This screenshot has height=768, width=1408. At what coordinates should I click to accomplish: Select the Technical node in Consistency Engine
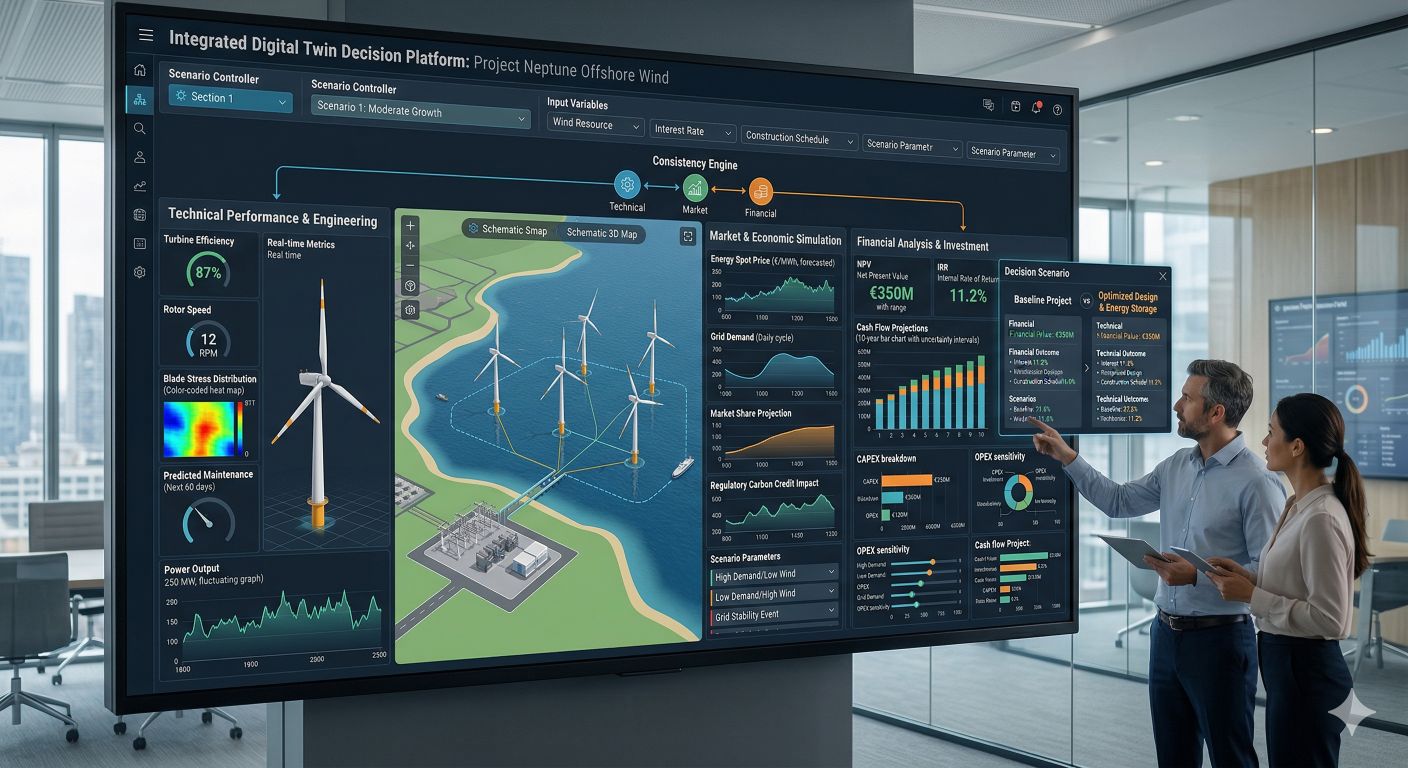pos(627,184)
